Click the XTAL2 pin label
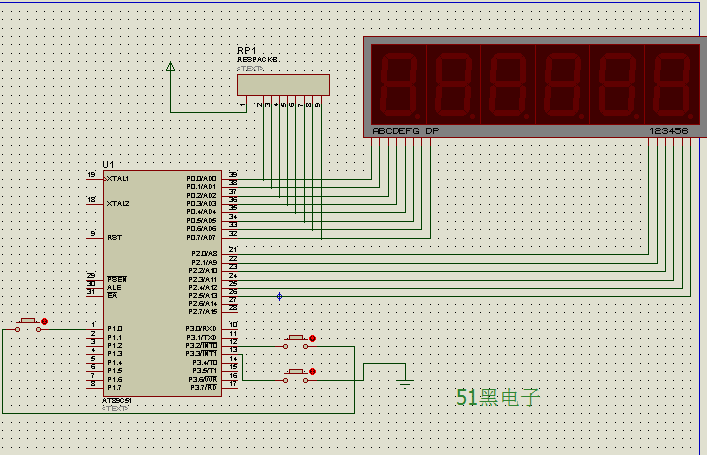 point(118,203)
